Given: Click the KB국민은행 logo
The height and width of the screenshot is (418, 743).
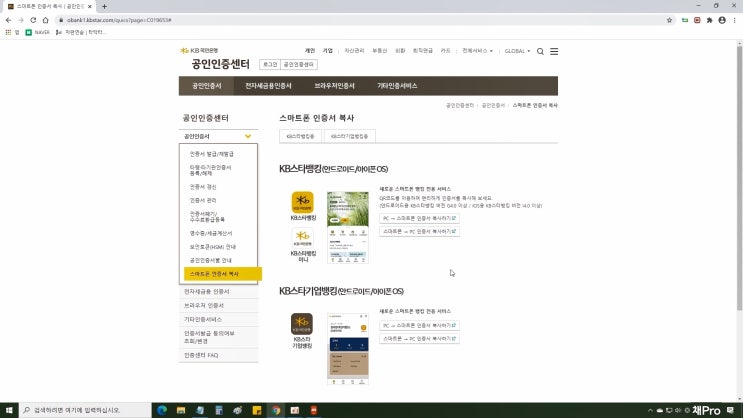Looking at the screenshot, I should tap(199, 50).
